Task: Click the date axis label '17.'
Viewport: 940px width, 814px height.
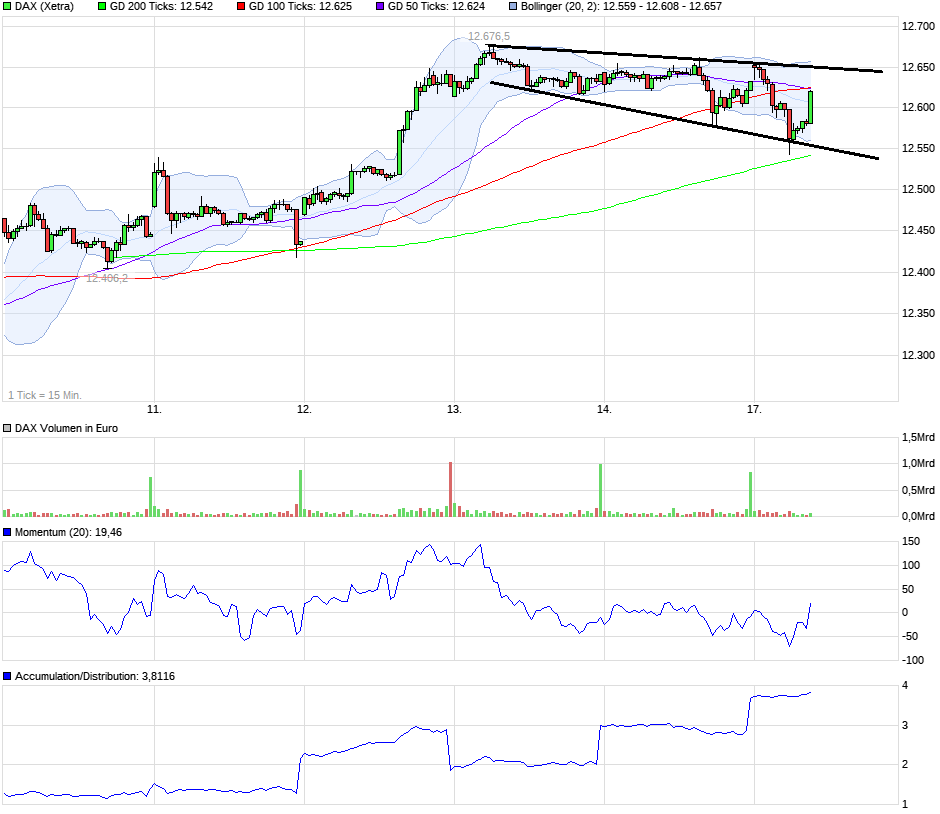Action: [x=754, y=409]
